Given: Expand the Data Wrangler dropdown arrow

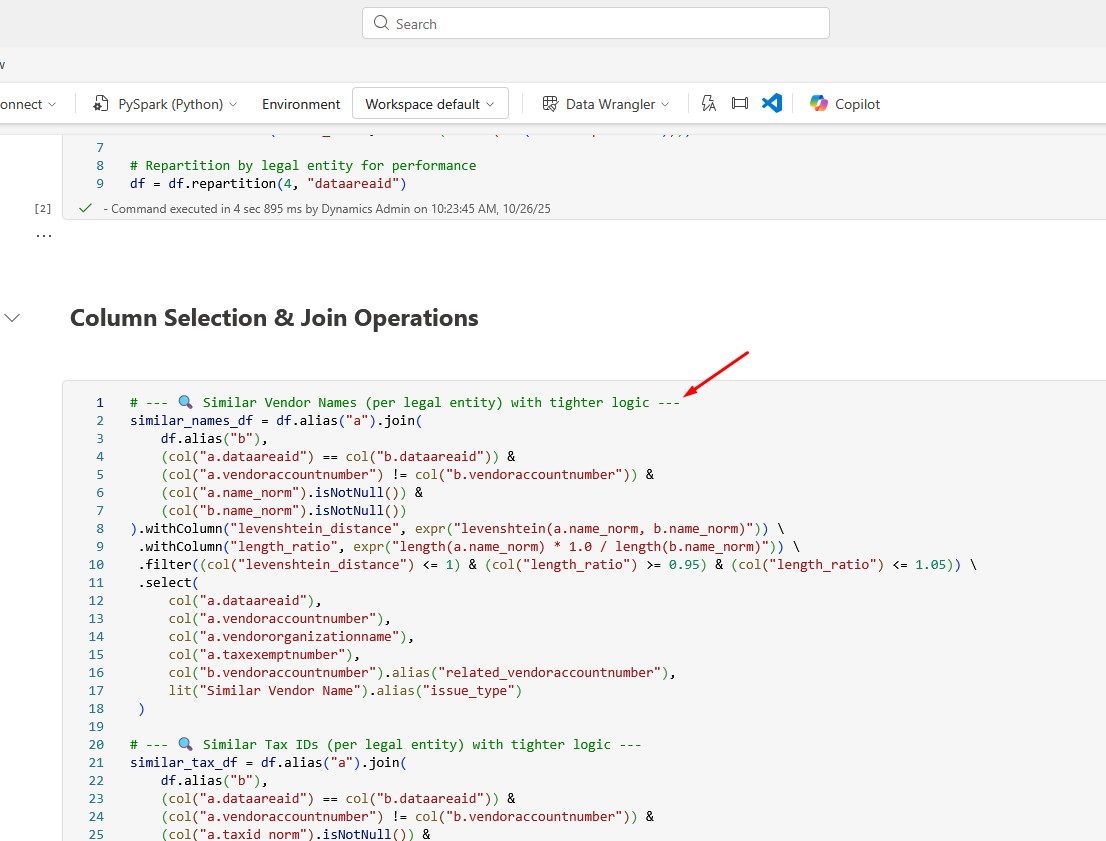Looking at the screenshot, I should click(x=665, y=104).
